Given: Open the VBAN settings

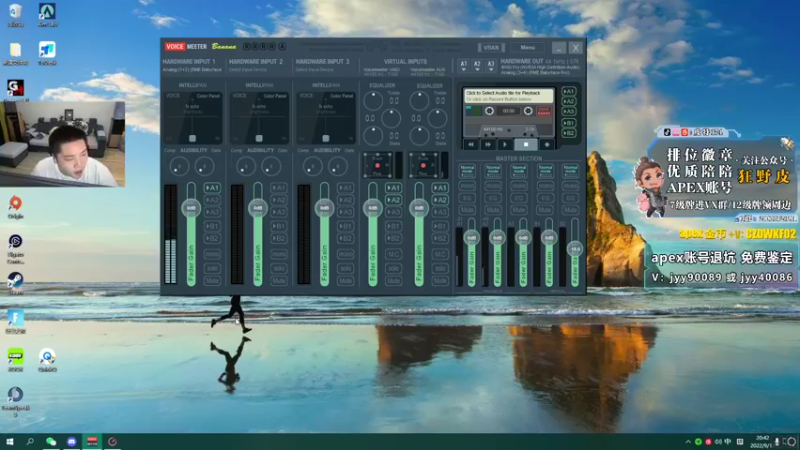Looking at the screenshot, I should click(491, 47).
